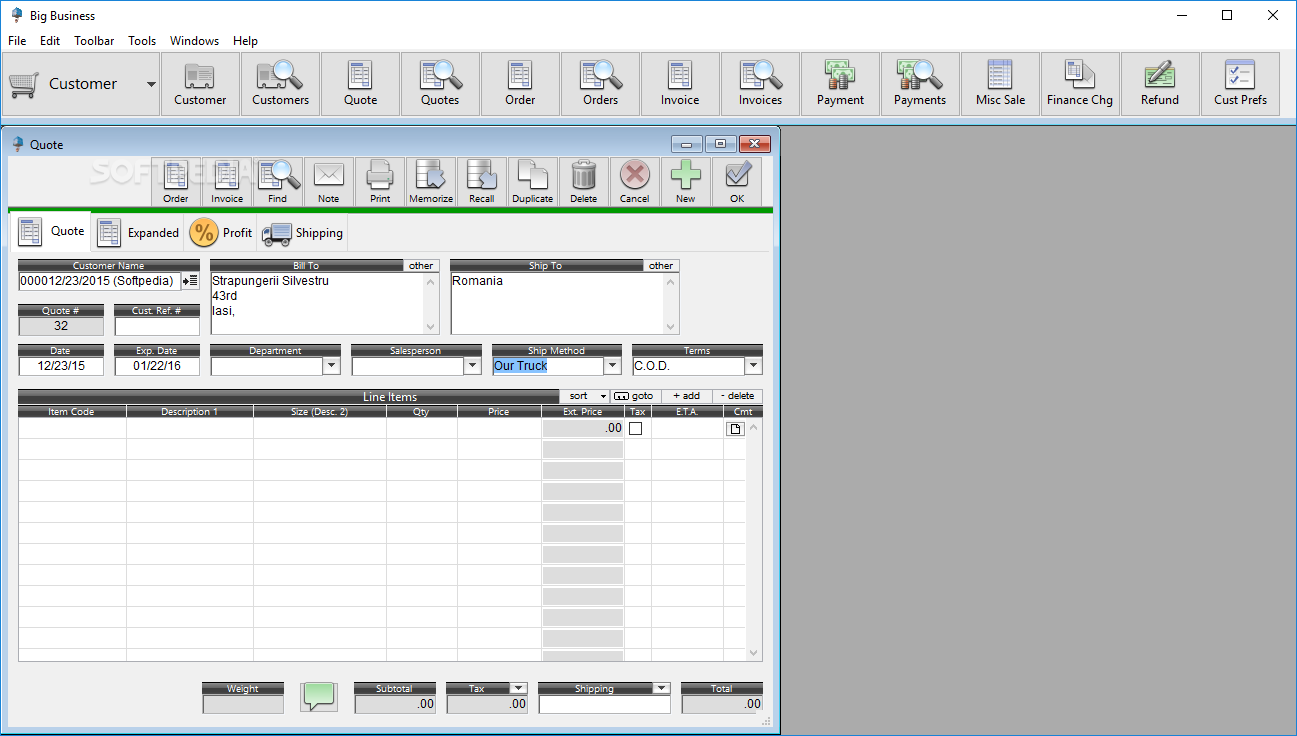Open the Payments search list
This screenshot has width=1297, height=736.
pos(920,84)
